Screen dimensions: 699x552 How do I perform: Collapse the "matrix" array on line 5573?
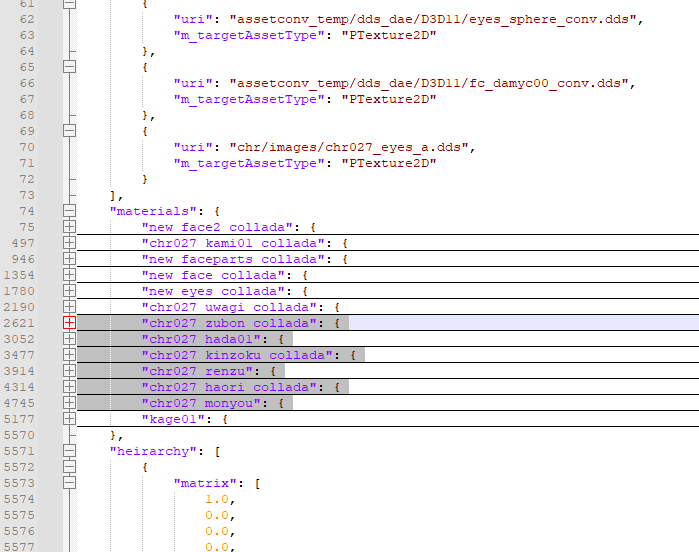tap(69, 483)
